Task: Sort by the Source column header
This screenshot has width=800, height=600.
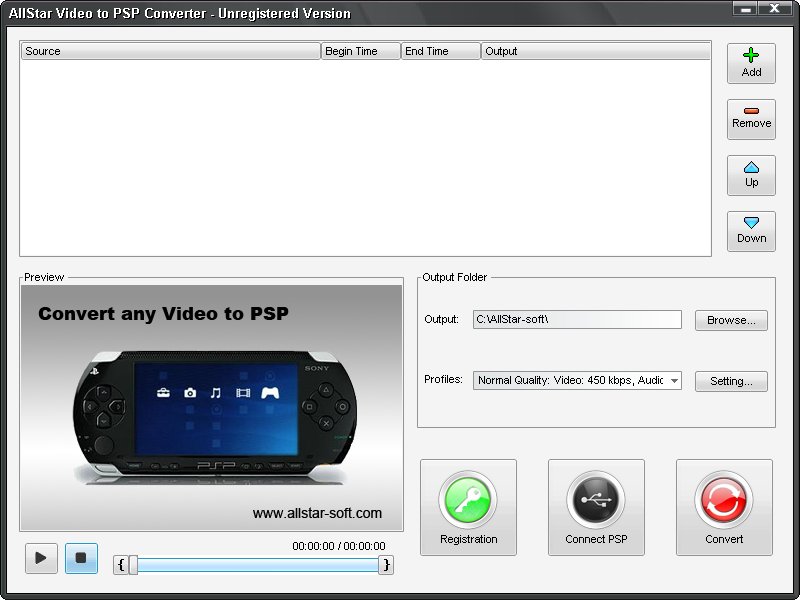Action: click(x=170, y=51)
